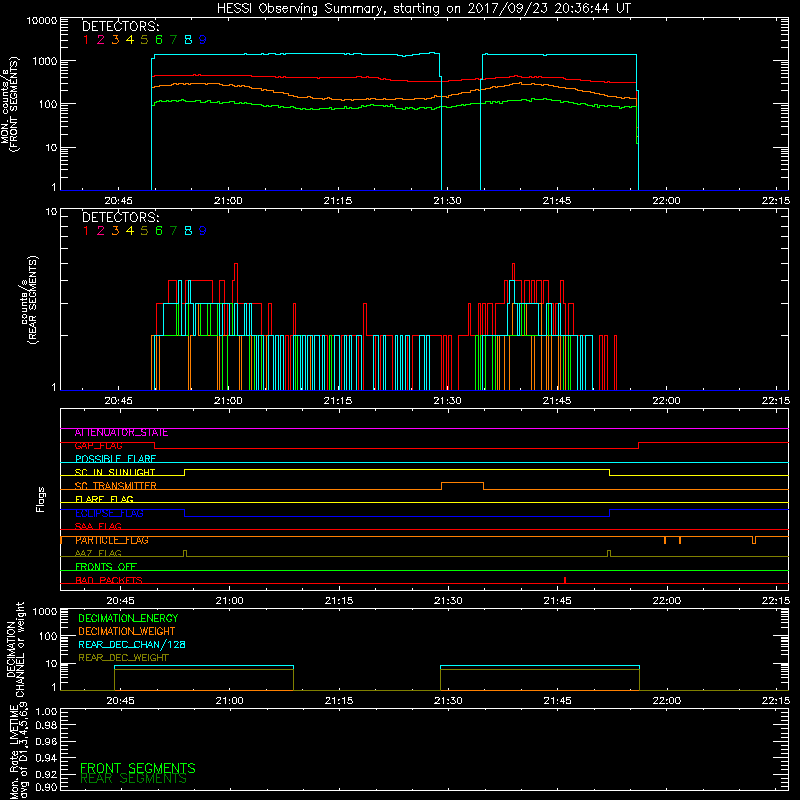Click 0.98 on the livetime y-axis
The width and height of the screenshot is (800, 800).
click(x=46, y=725)
